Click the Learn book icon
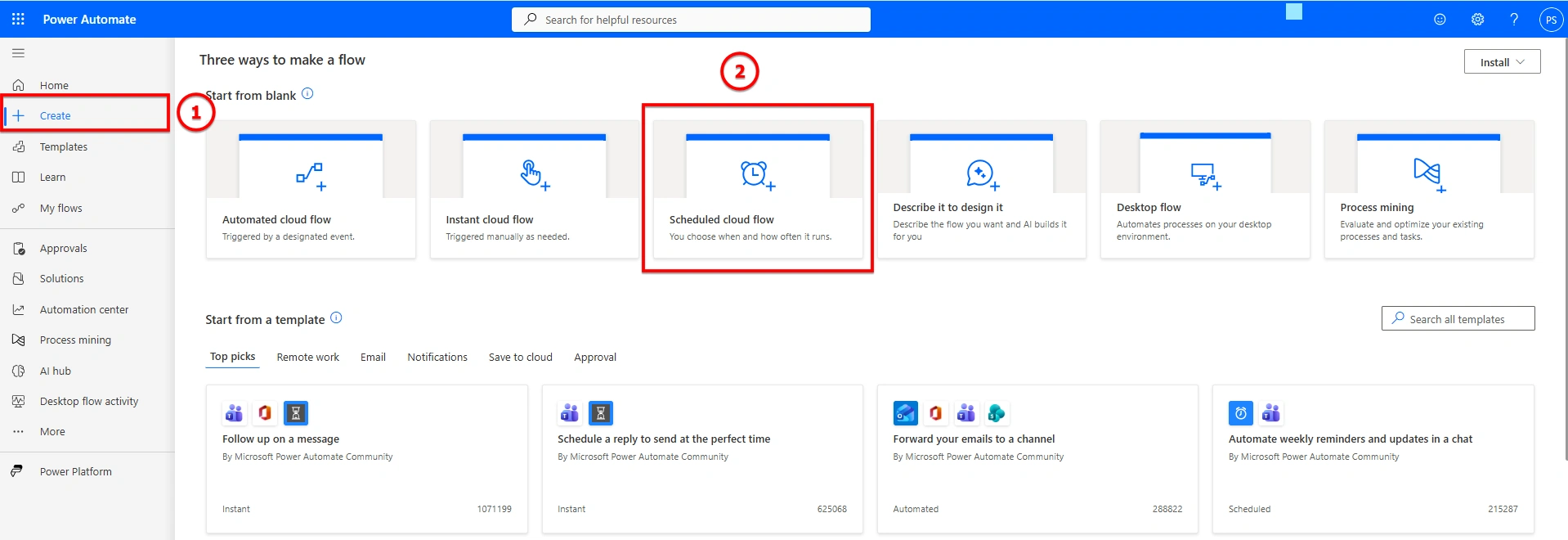 click(x=18, y=177)
